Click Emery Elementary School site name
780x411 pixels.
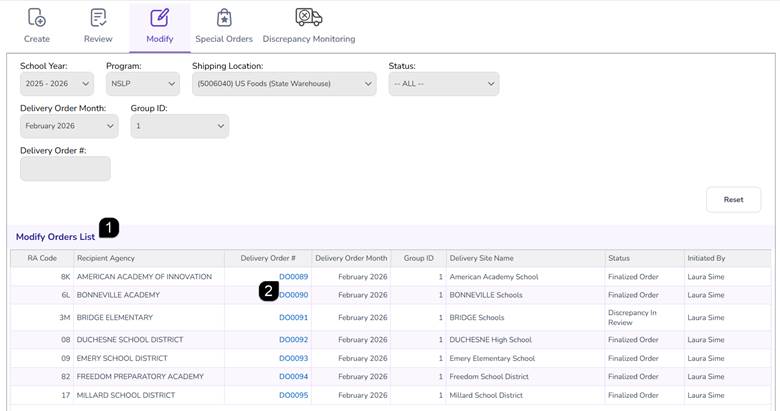[492, 358]
